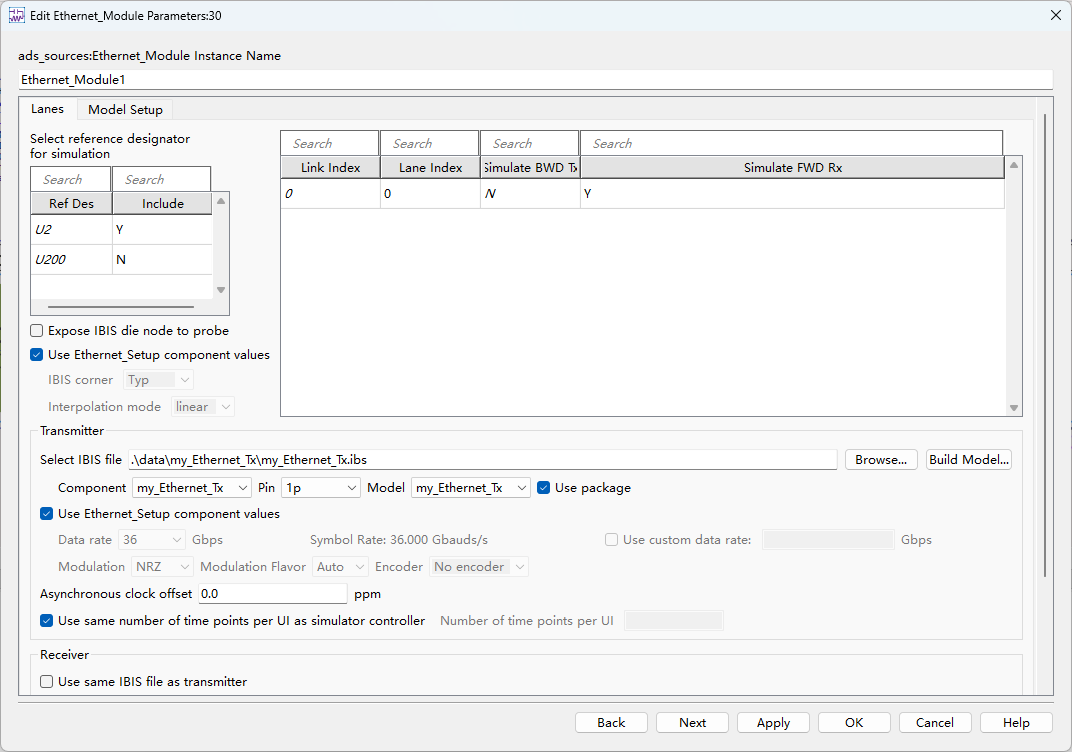Click the Browse... button for IBIS file
1072x752 pixels.
tap(881, 459)
